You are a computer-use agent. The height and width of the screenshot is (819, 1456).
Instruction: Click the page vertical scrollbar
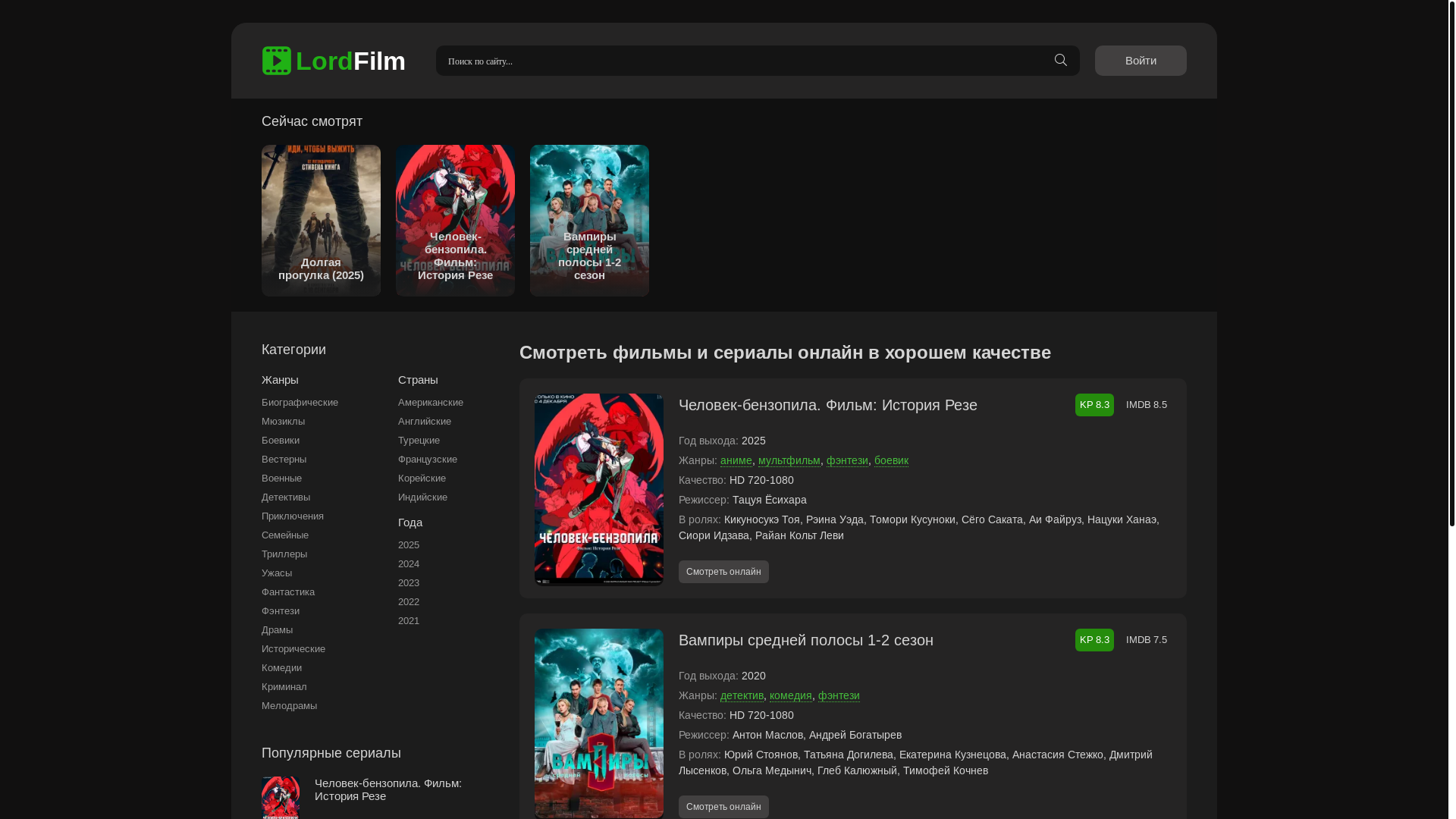pos(1451,263)
